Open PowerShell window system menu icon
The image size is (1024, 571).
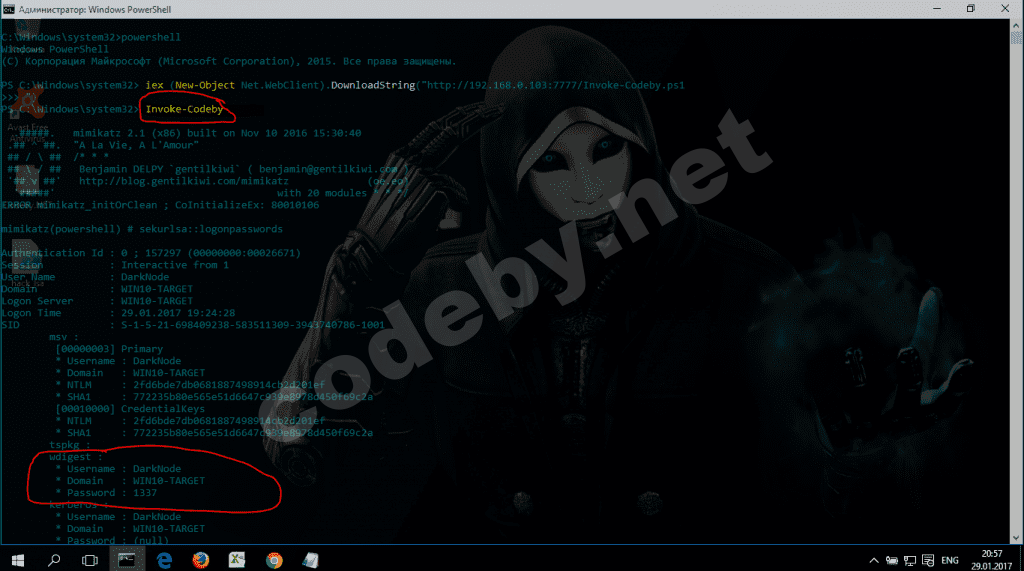tap(8, 9)
